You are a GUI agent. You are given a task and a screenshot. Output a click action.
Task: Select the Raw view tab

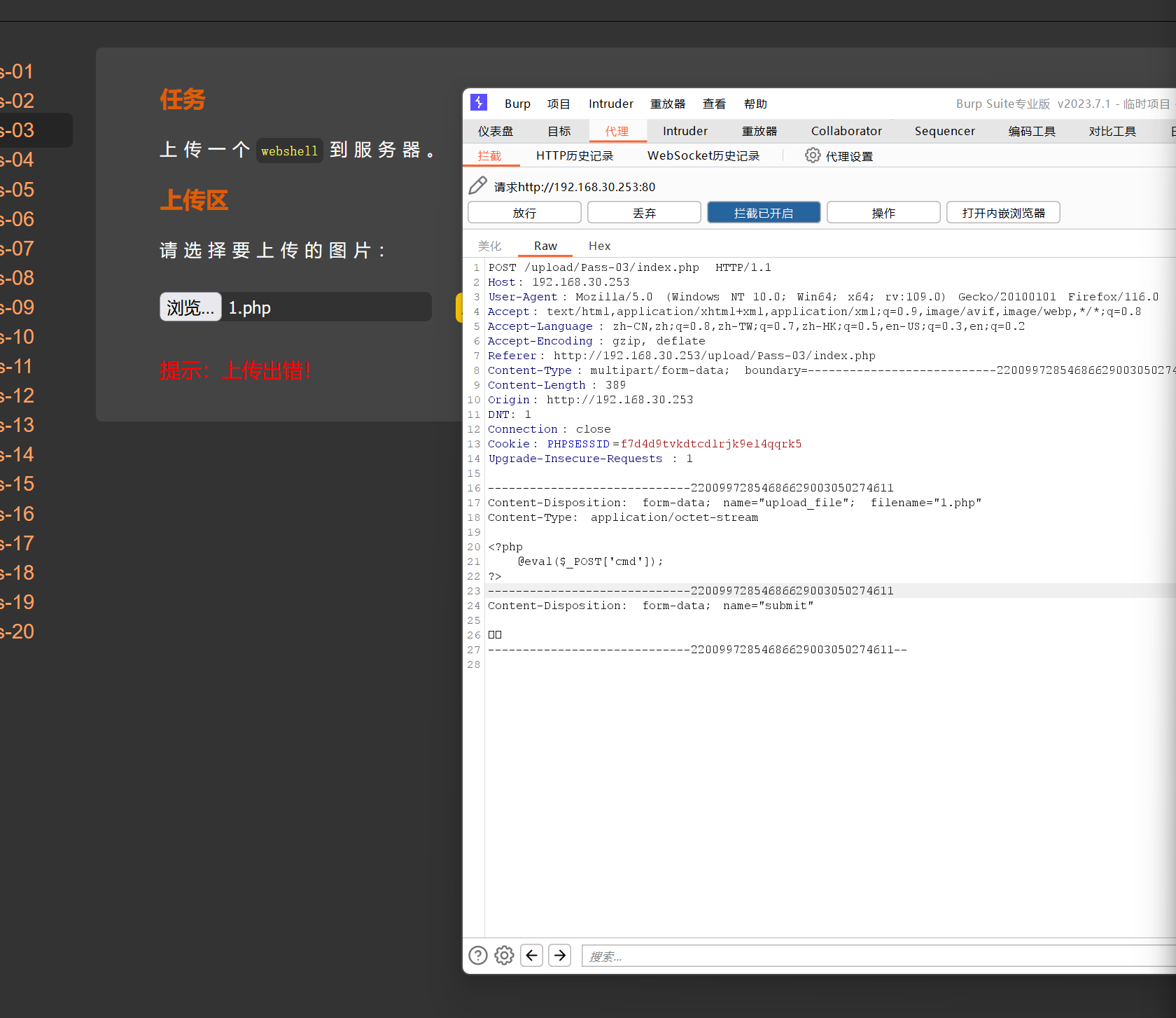[545, 246]
